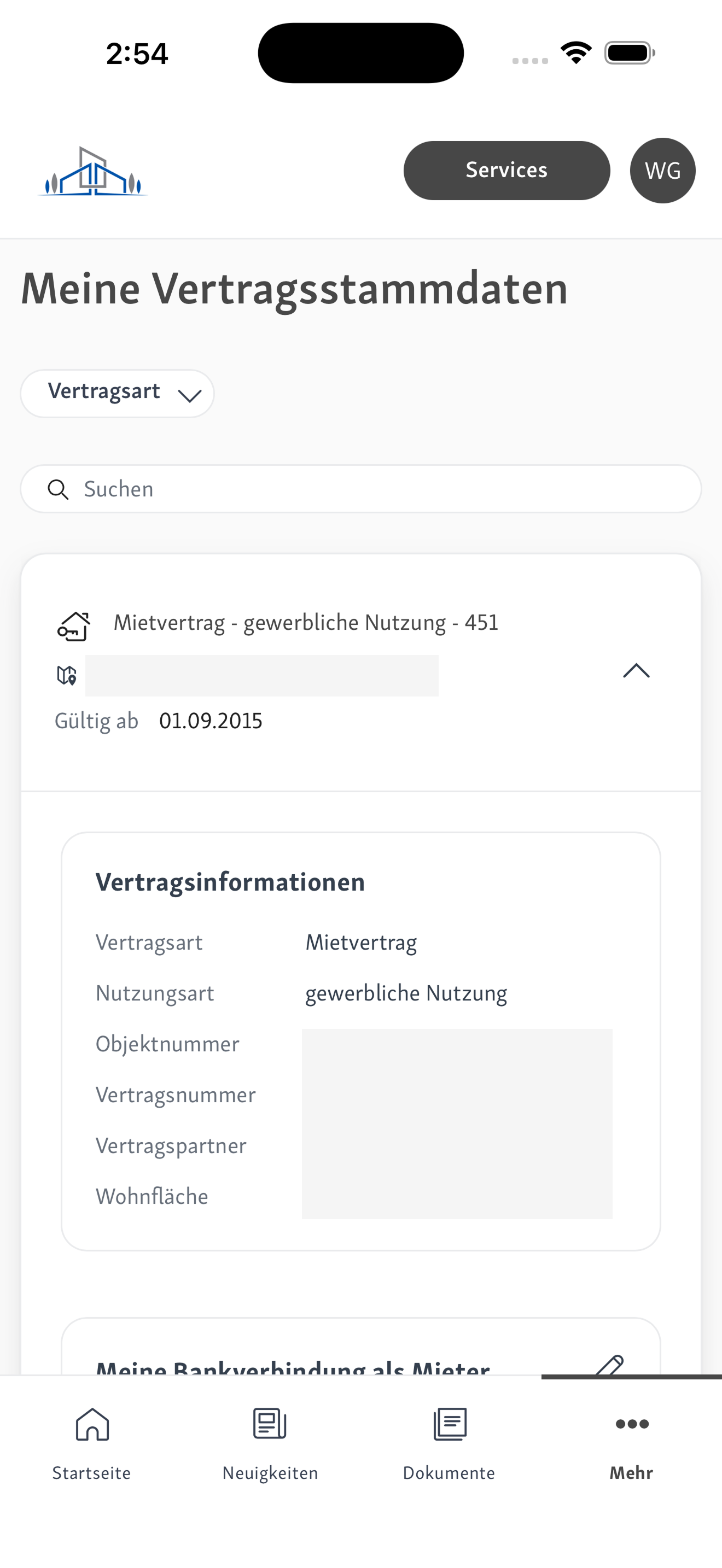Open the WG profile avatar
The image size is (722, 1568).
pos(662,171)
